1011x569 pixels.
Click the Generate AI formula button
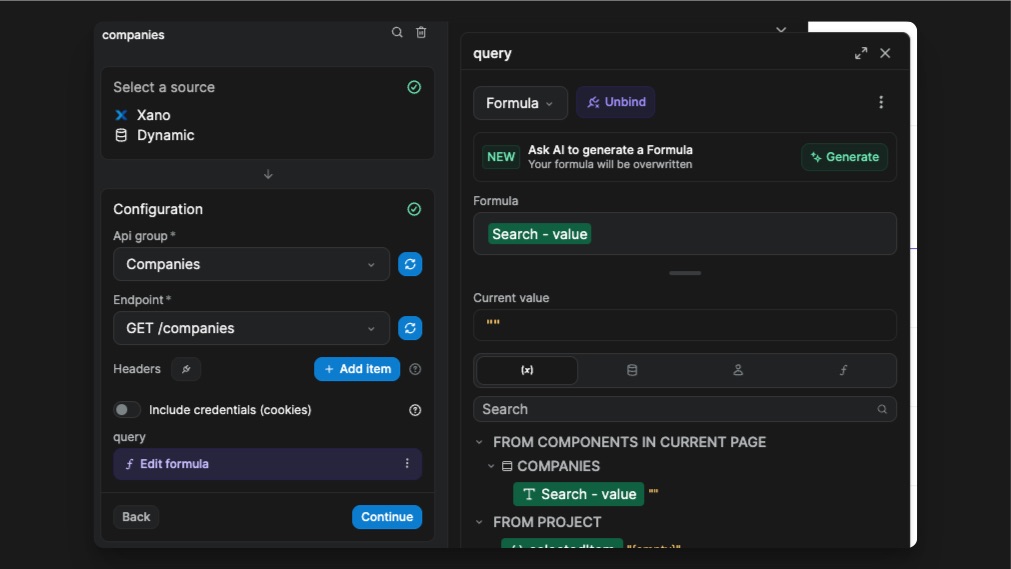[x=844, y=157]
